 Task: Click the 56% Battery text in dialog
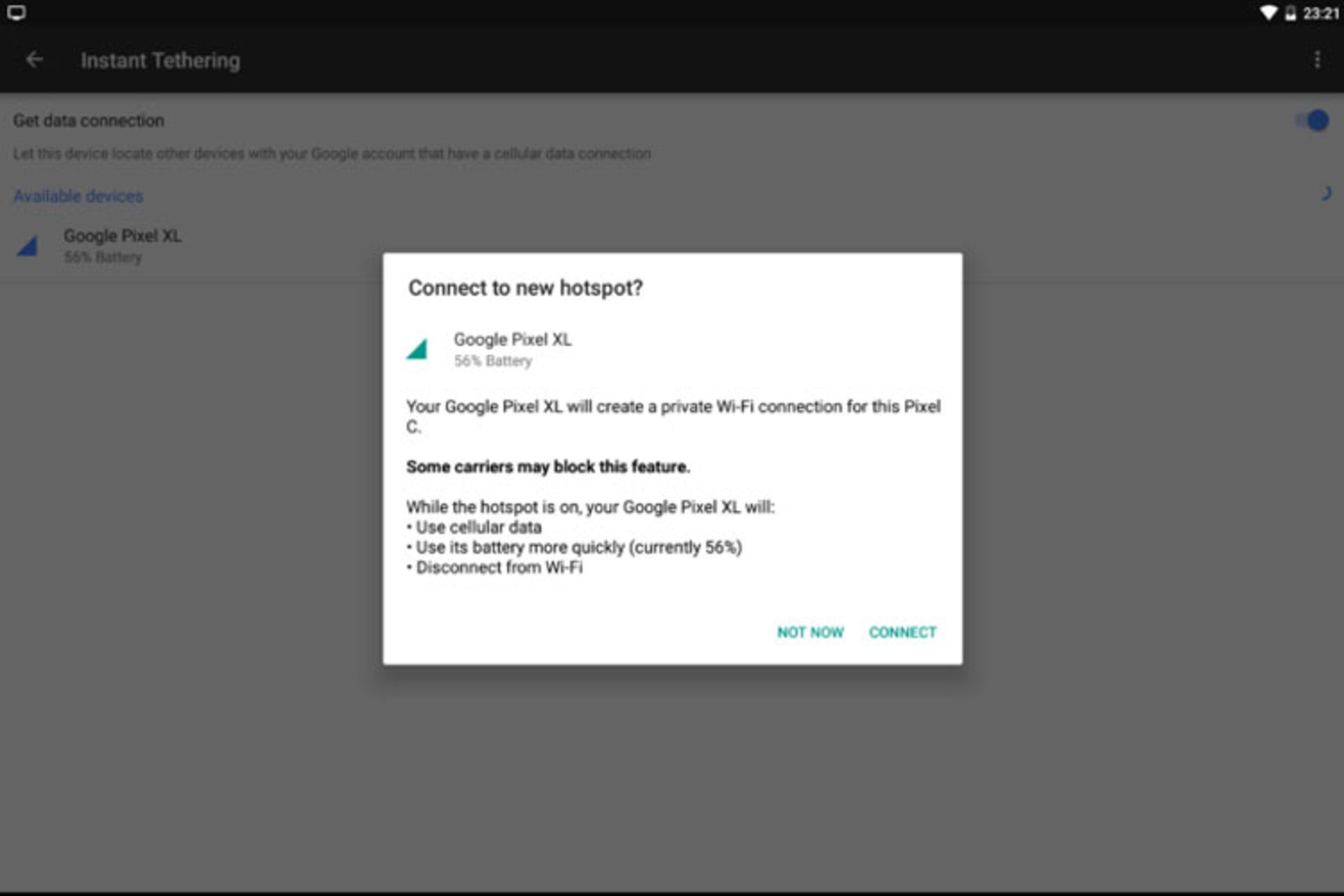pos(493,361)
